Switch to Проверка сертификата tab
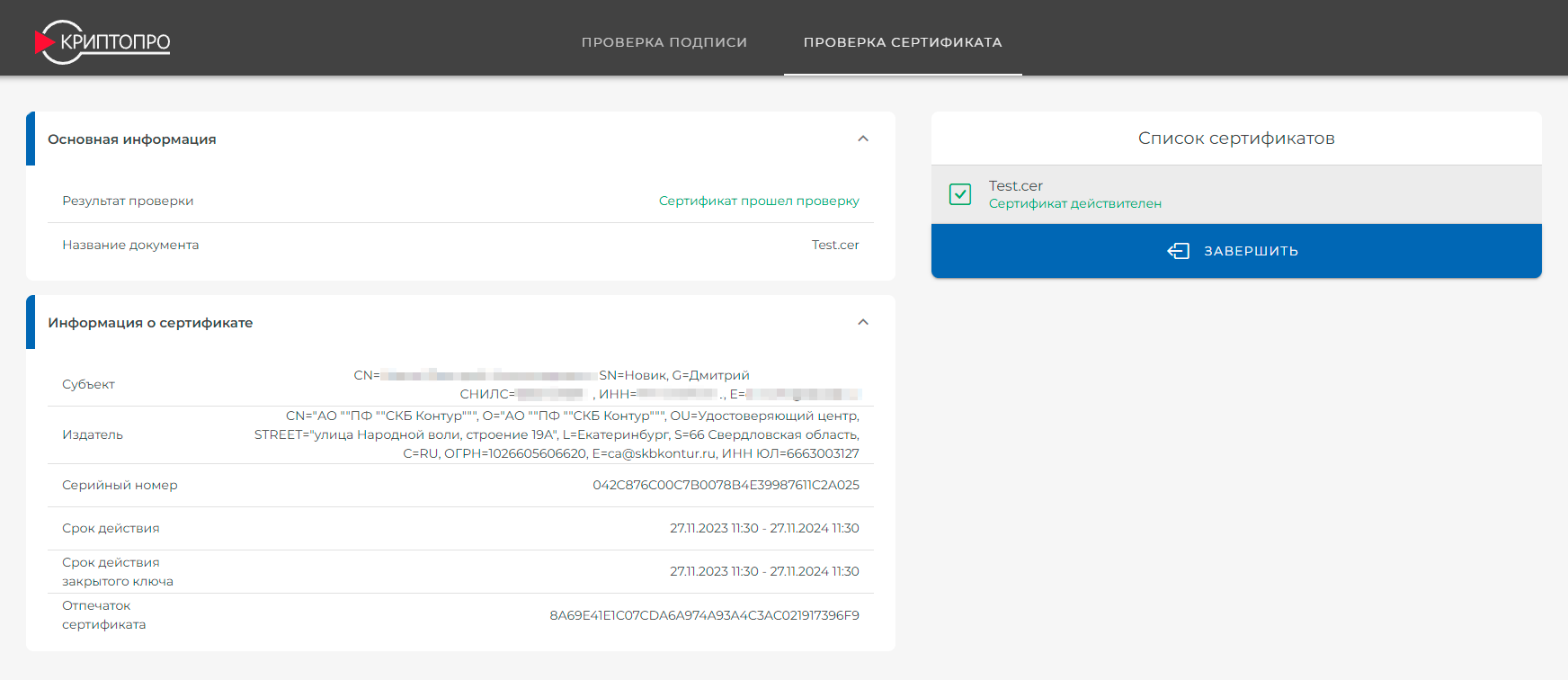 [x=903, y=42]
